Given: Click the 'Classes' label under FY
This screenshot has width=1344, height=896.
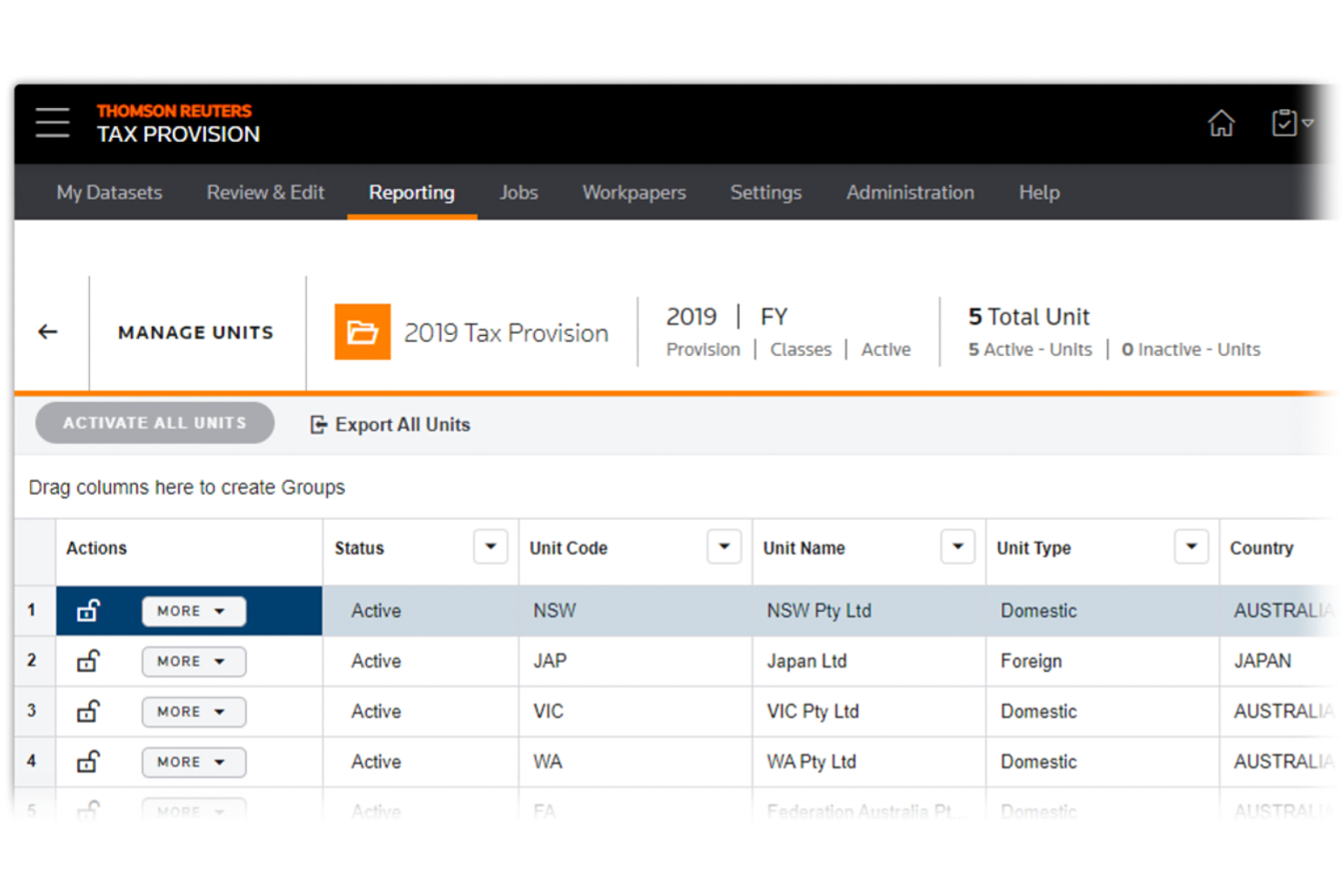Looking at the screenshot, I should (x=800, y=350).
